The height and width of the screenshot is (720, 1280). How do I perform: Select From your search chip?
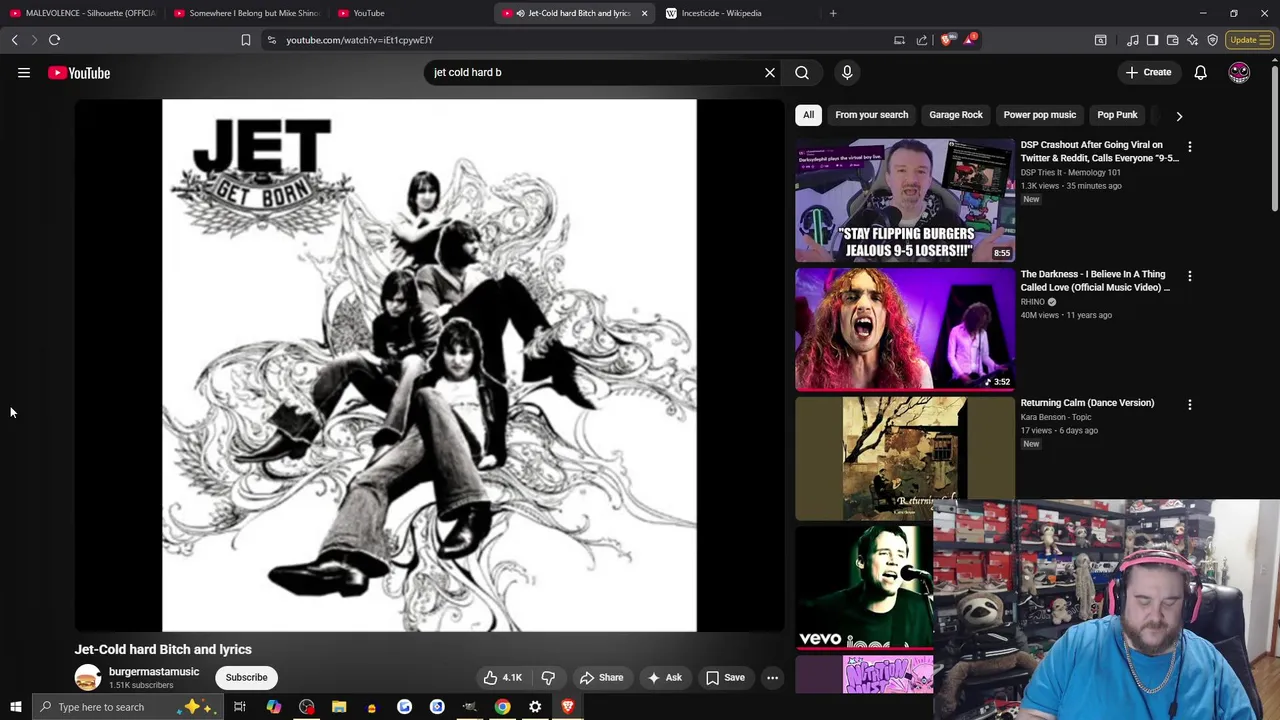[872, 115]
